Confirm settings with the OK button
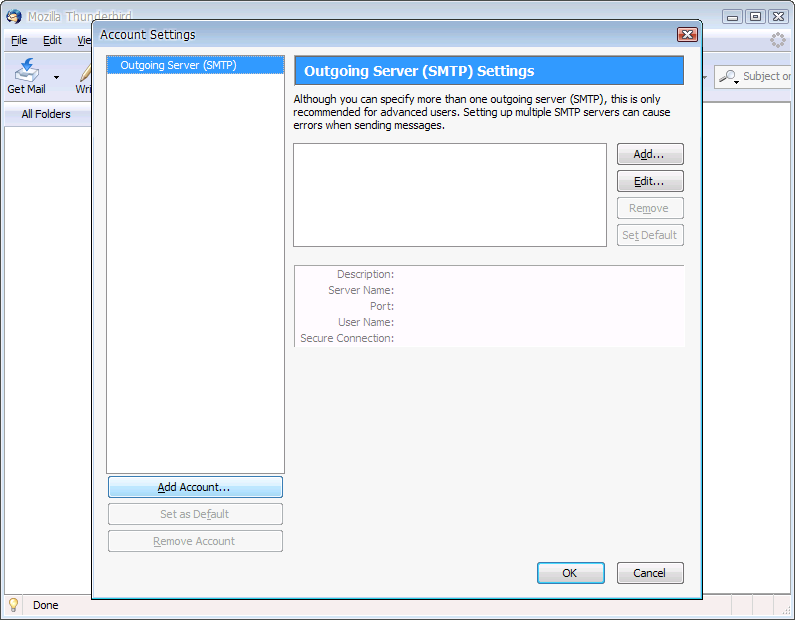This screenshot has height=620, width=795. tap(570, 573)
